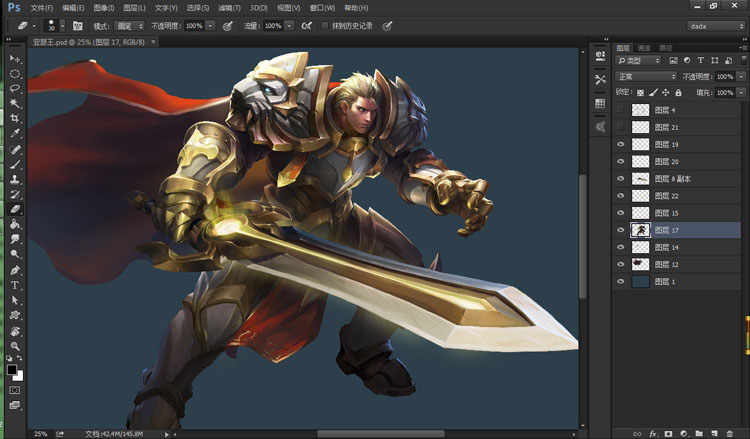This screenshot has height=439, width=750.
Task: Select the Smudge tool
Action: (15, 239)
